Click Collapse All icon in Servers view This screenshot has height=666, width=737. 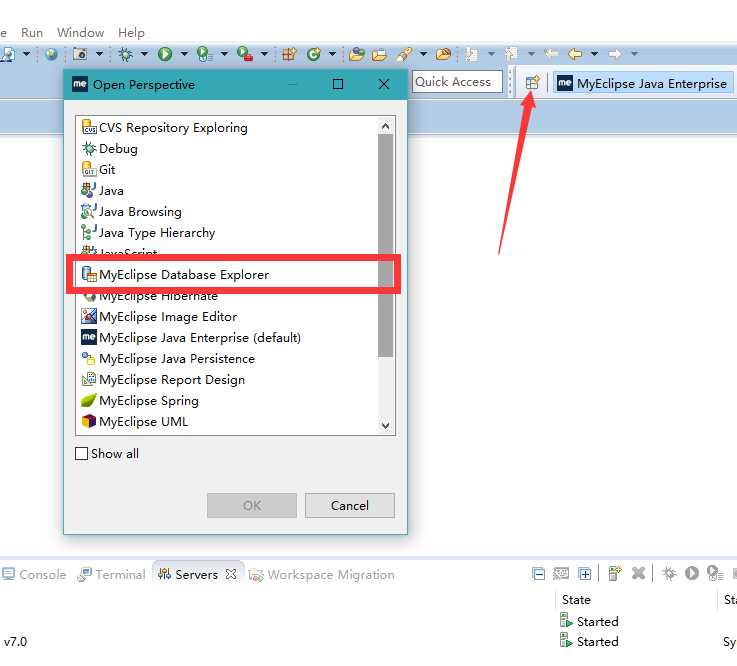(x=539, y=573)
